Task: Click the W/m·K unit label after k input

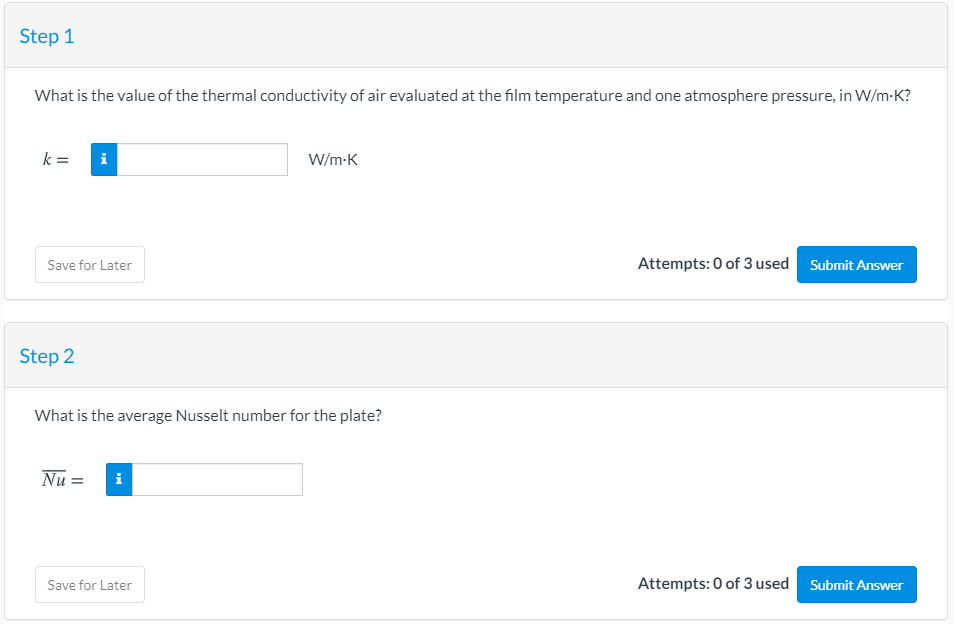Action: [333, 160]
